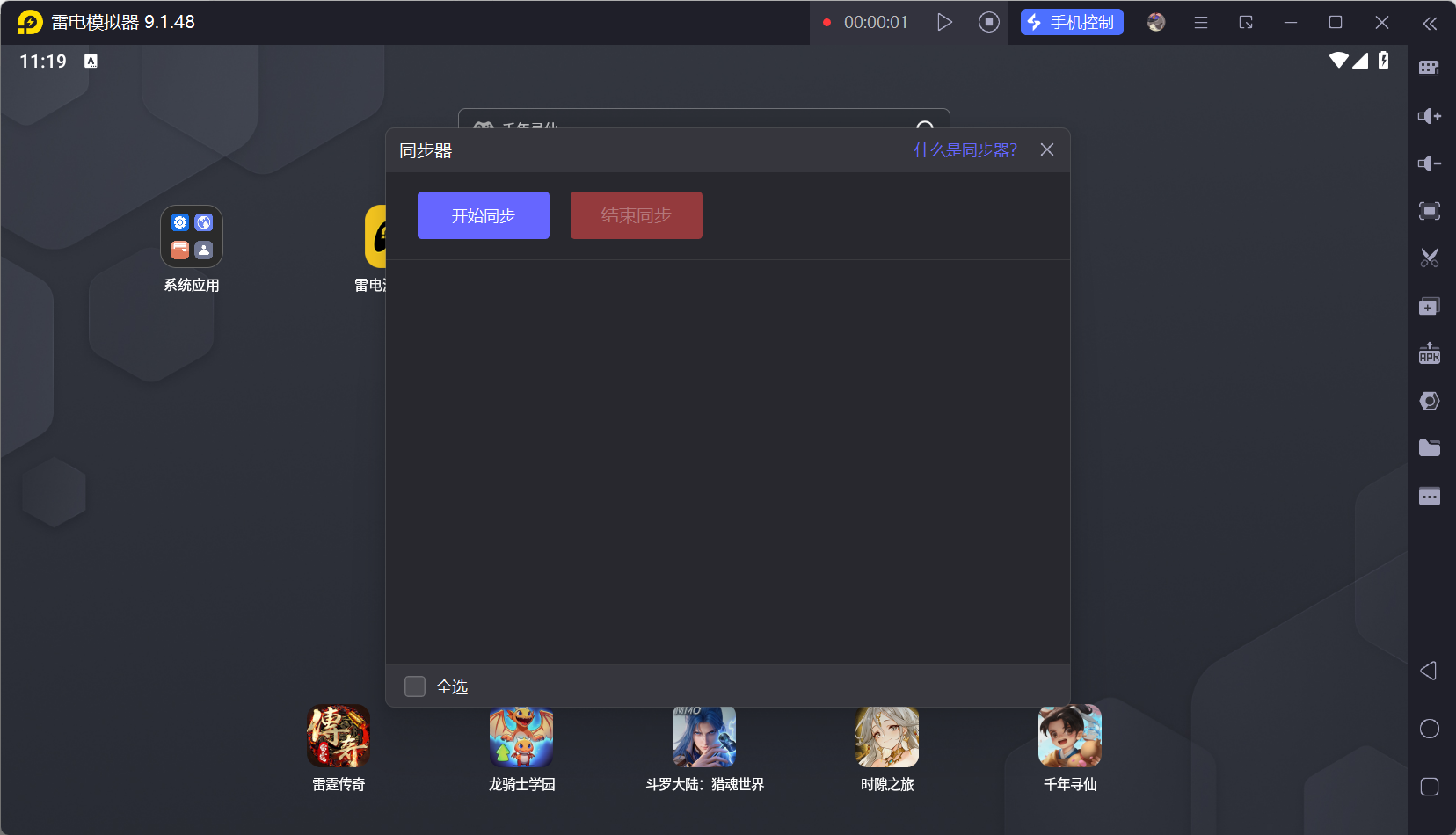Collapse the sidebar with the double chevron
The width and height of the screenshot is (1456, 835).
[1430, 24]
